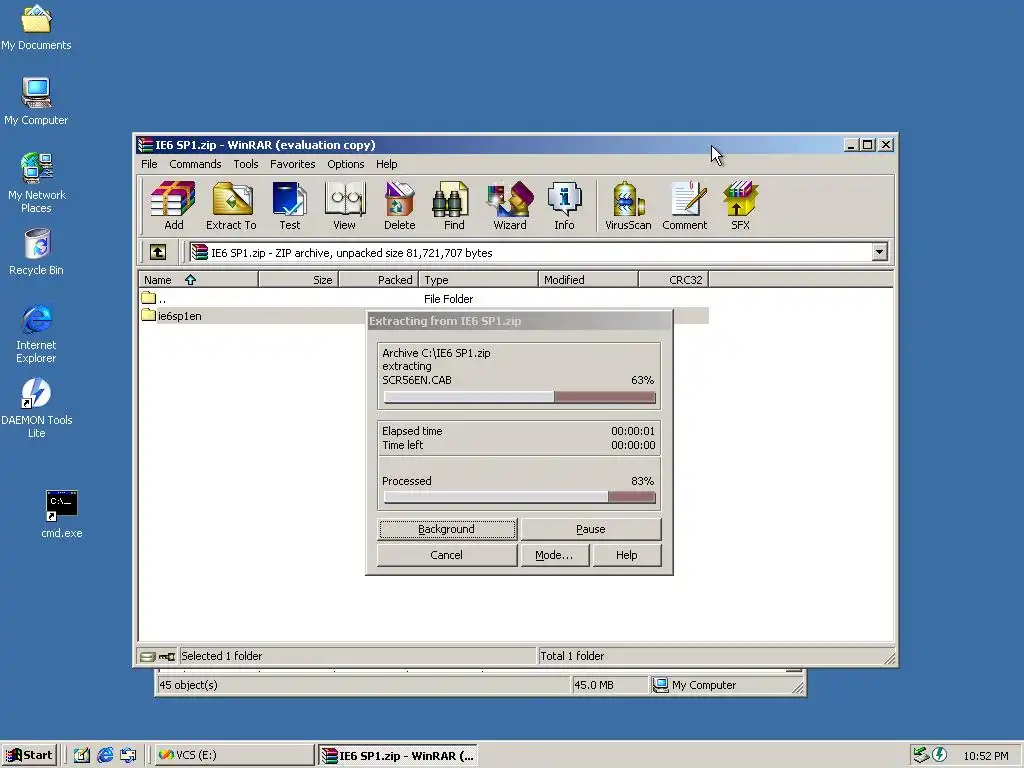Click the drive icon in status bar

click(x=148, y=656)
